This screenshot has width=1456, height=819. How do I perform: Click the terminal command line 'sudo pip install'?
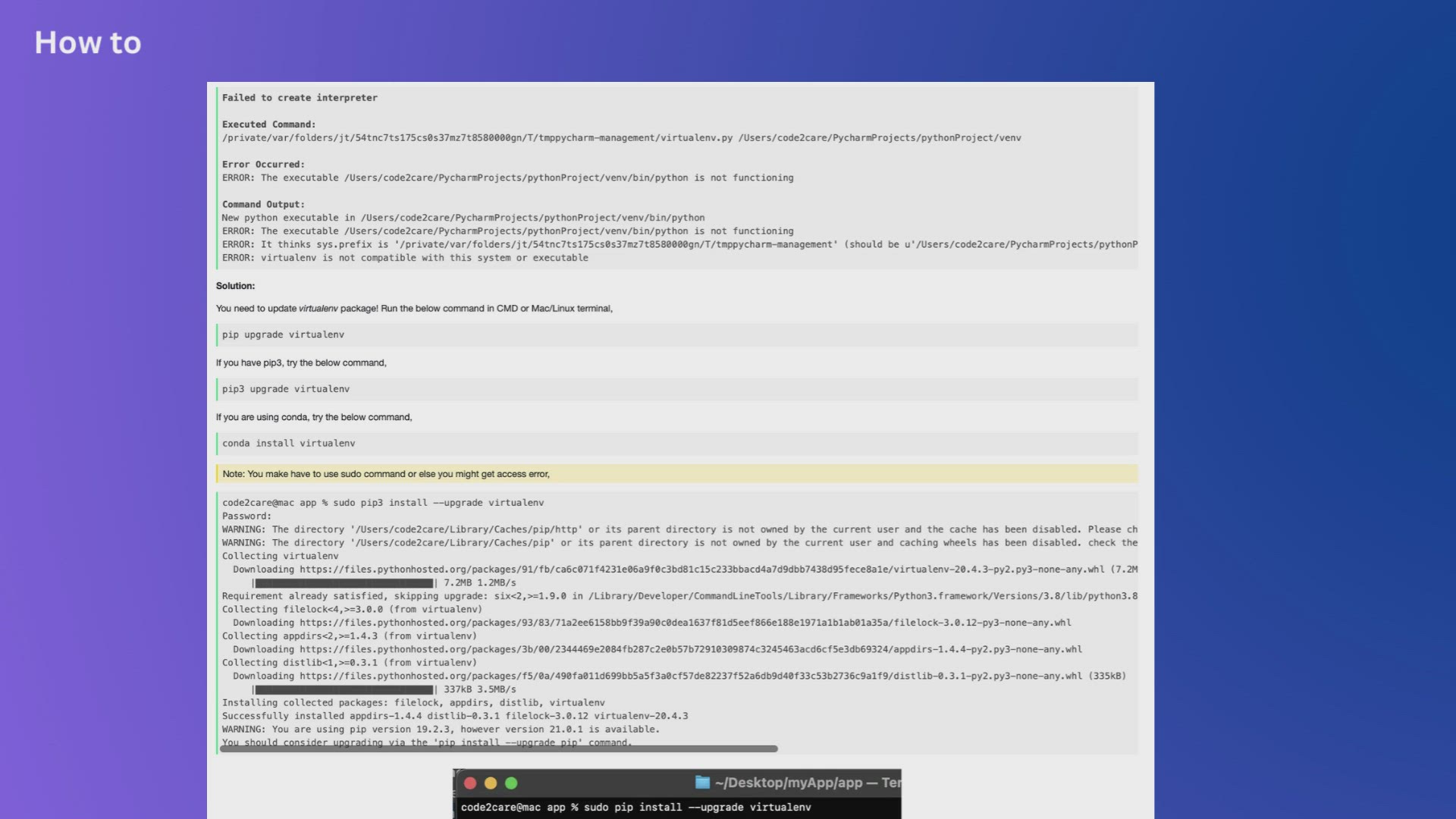coord(635,808)
